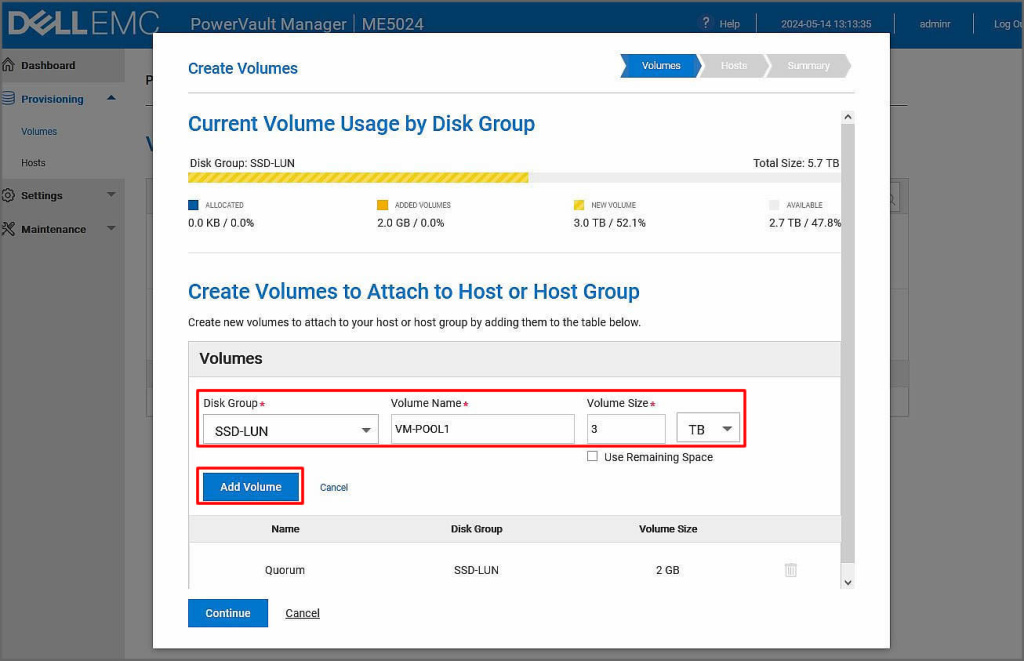Open Volumes in the sidebar
The height and width of the screenshot is (661, 1024).
pyautogui.click(x=39, y=131)
